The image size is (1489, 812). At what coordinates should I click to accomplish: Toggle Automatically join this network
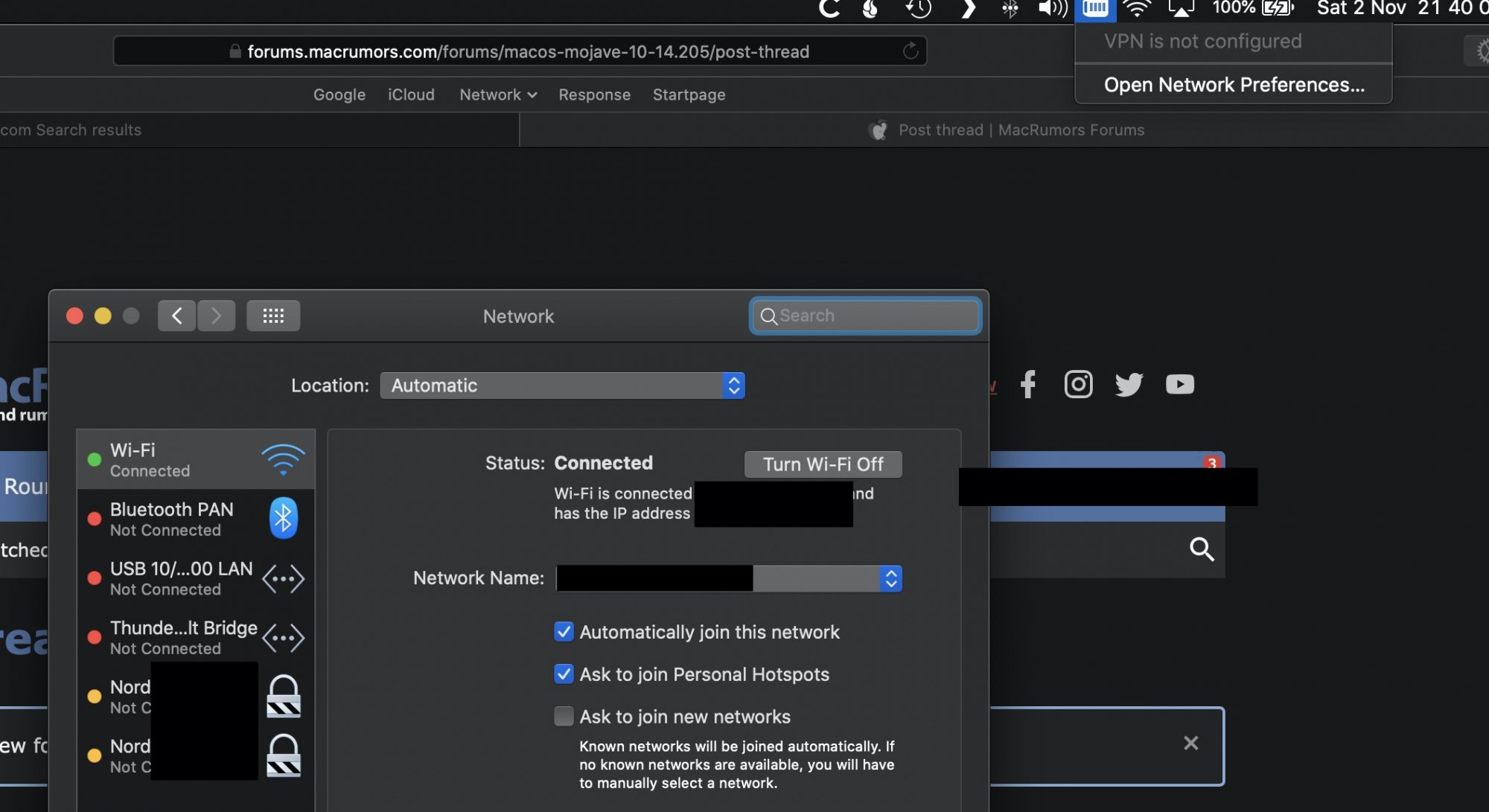(x=564, y=631)
